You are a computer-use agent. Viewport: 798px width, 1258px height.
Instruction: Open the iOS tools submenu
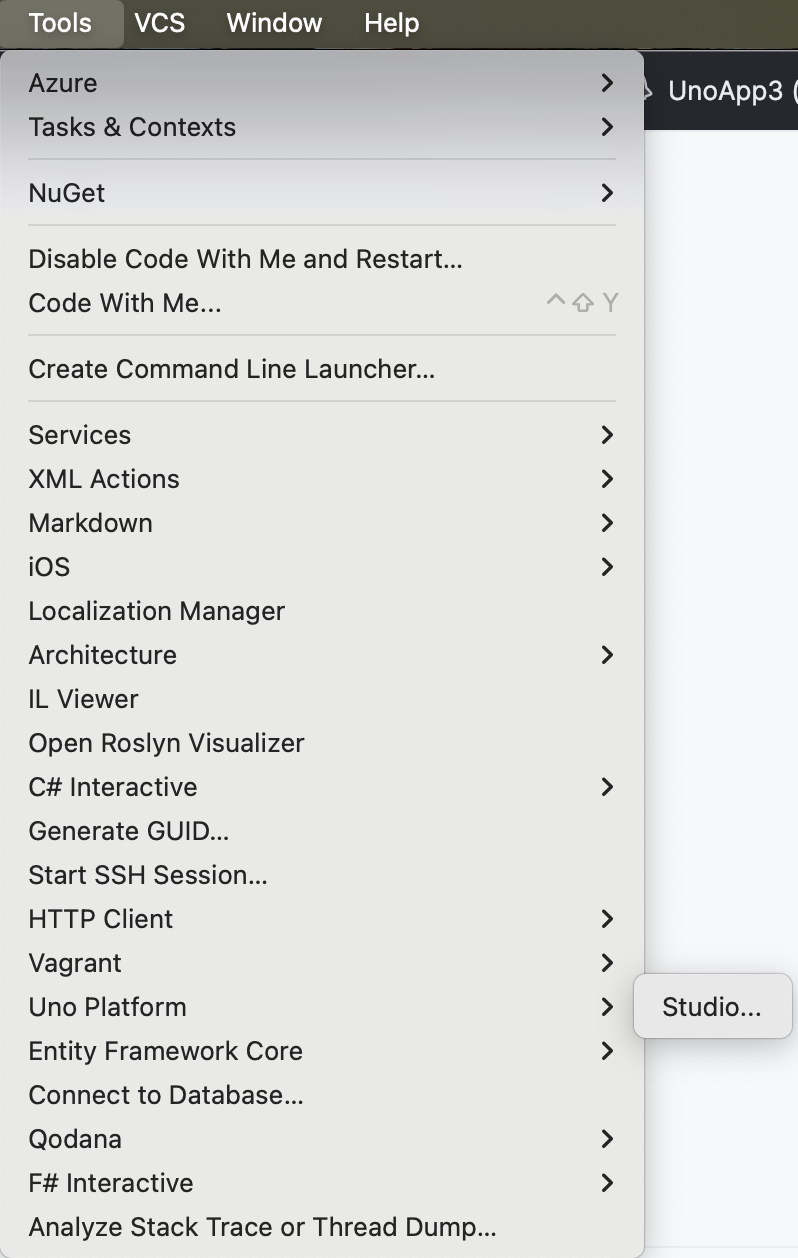point(607,567)
